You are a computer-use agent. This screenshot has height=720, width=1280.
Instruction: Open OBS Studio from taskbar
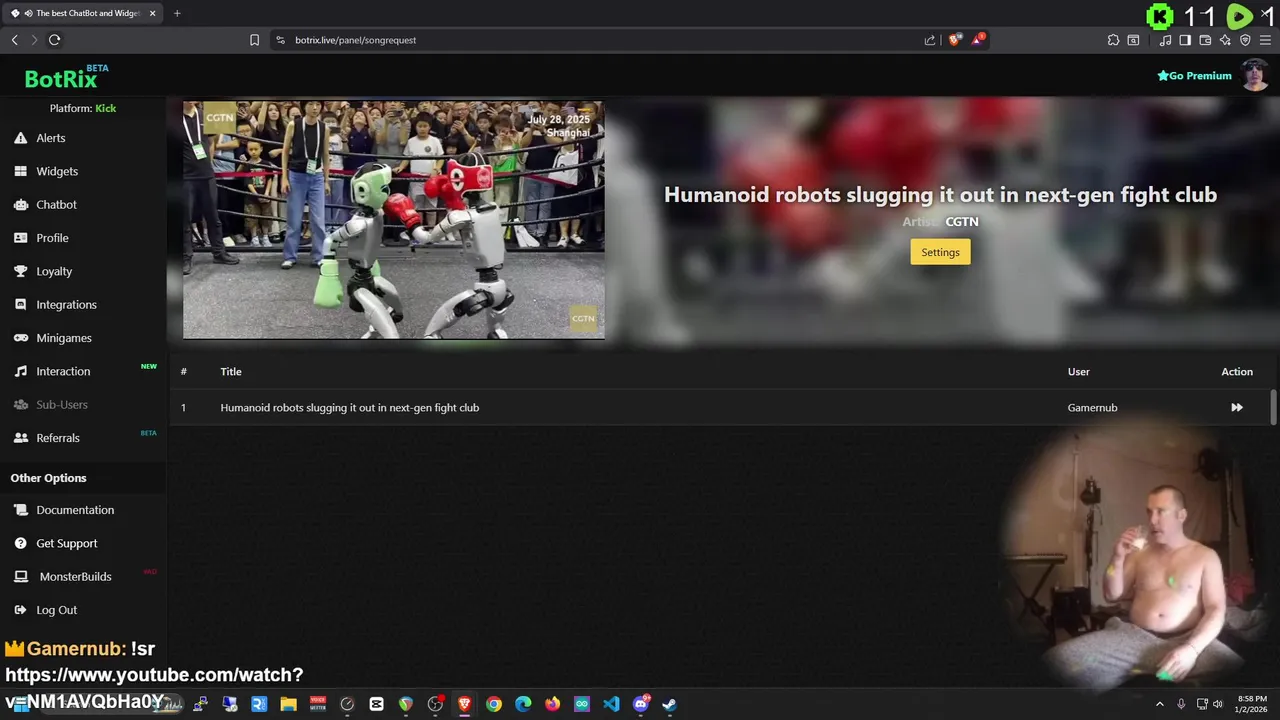435,704
